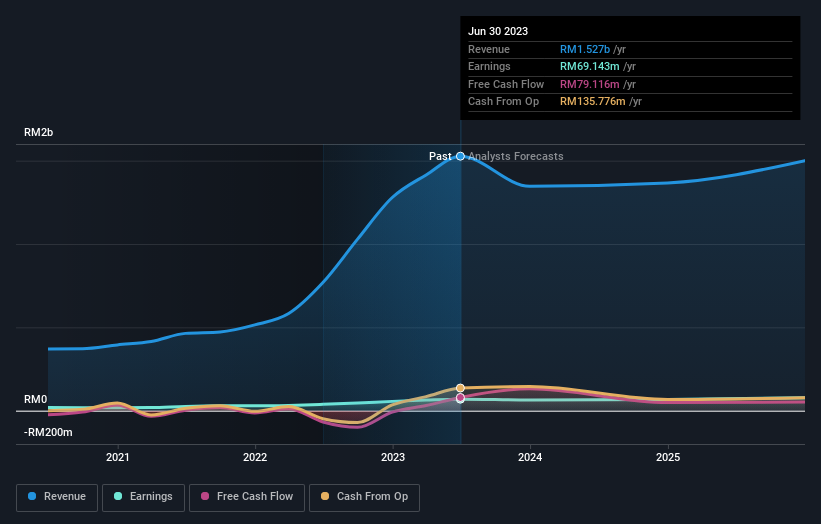Viewport: 821px width, 524px height.
Task: Click the 2024 x-axis label
Action: point(530,458)
